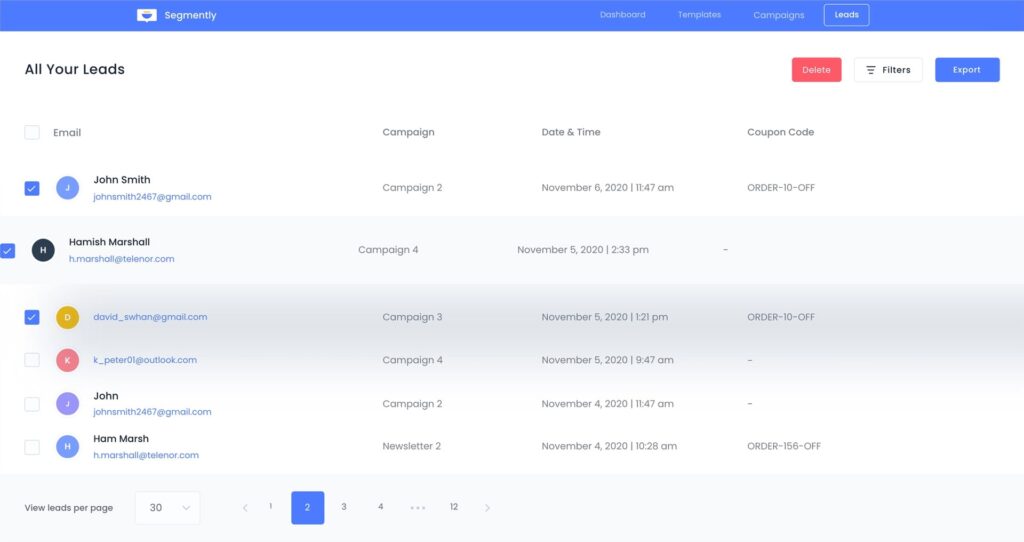Click ORDER-156-OFF coupon code
This screenshot has height=542, width=1024.
coord(784,446)
